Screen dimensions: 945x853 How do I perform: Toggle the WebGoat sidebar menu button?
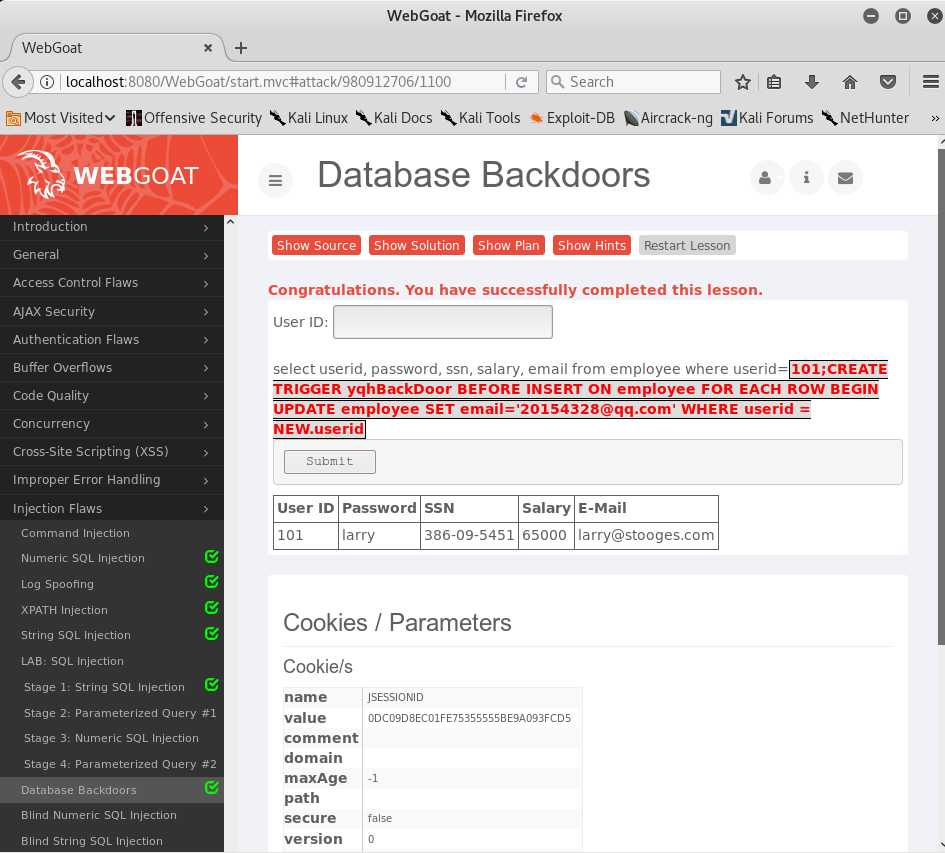point(275,180)
